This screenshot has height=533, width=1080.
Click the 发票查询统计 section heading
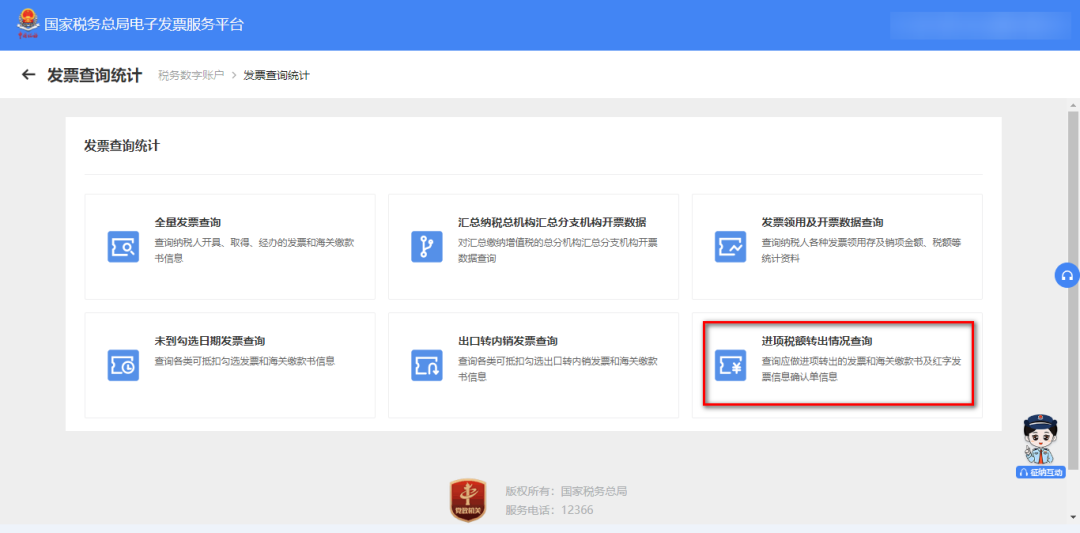pos(122,145)
